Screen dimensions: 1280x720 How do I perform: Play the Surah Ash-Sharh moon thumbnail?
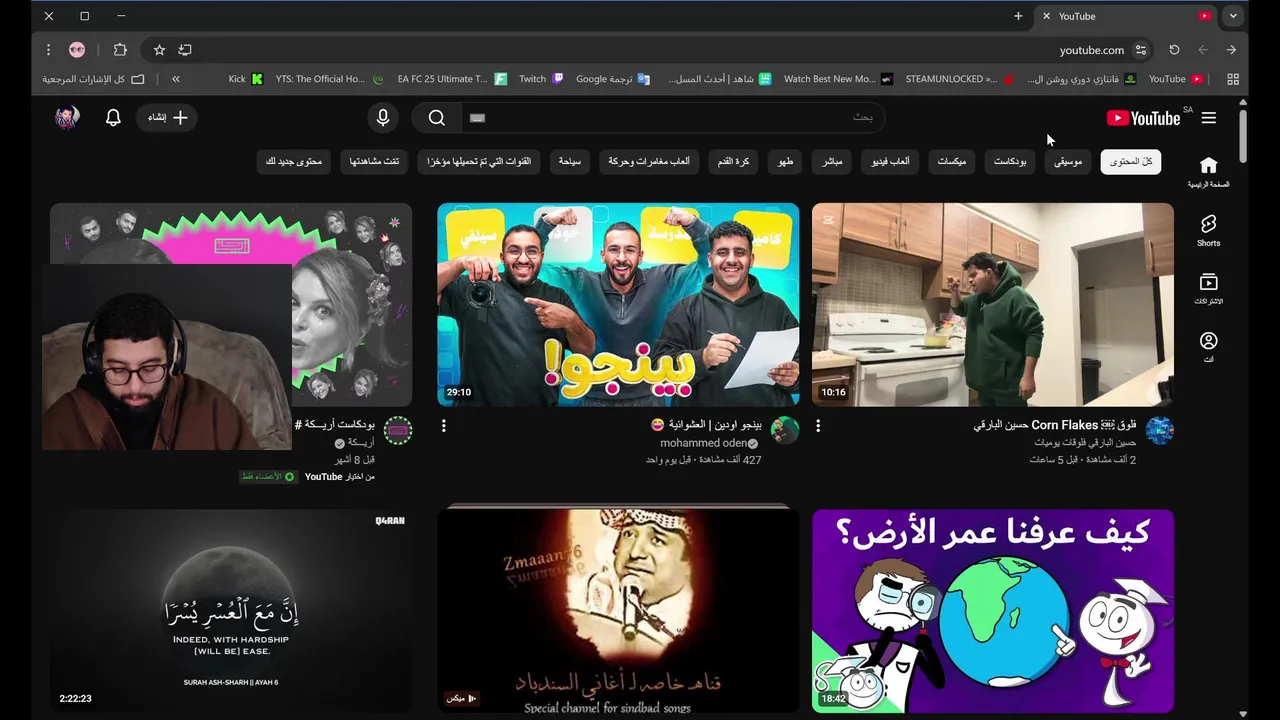[231, 611]
